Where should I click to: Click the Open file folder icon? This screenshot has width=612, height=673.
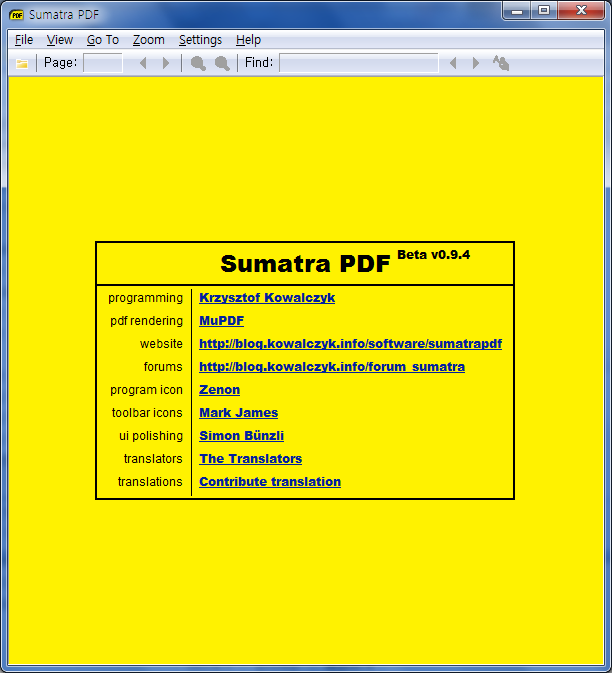22,64
